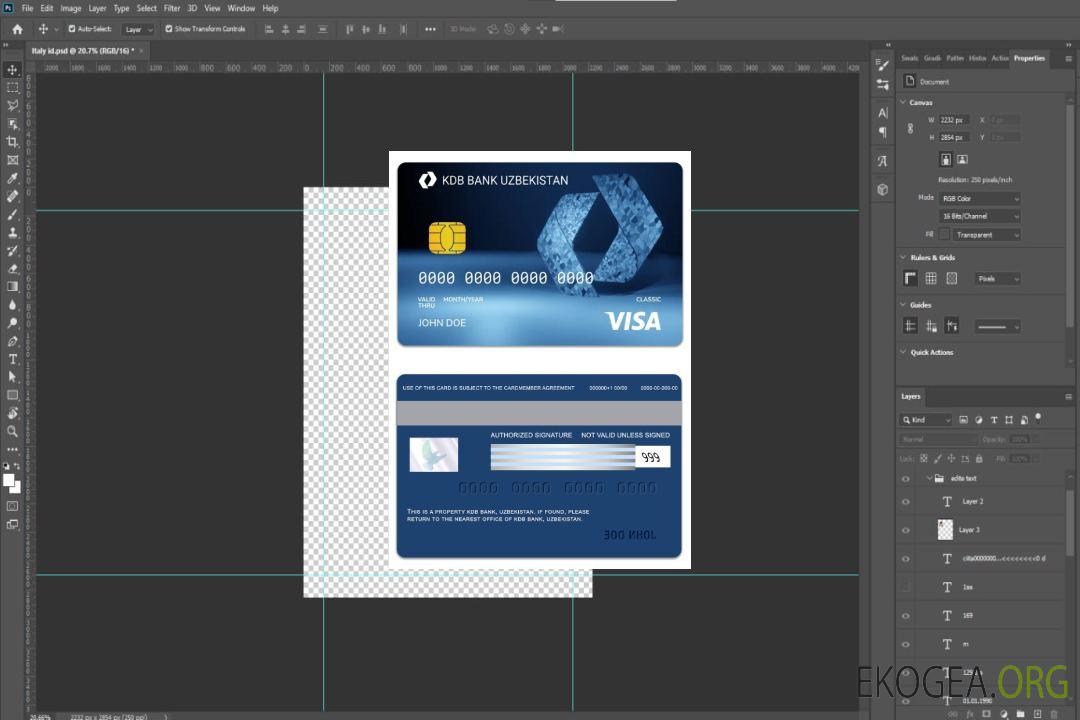Select the Rectangle shape tool
This screenshot has height=720, width=1080.
[12, 395]
